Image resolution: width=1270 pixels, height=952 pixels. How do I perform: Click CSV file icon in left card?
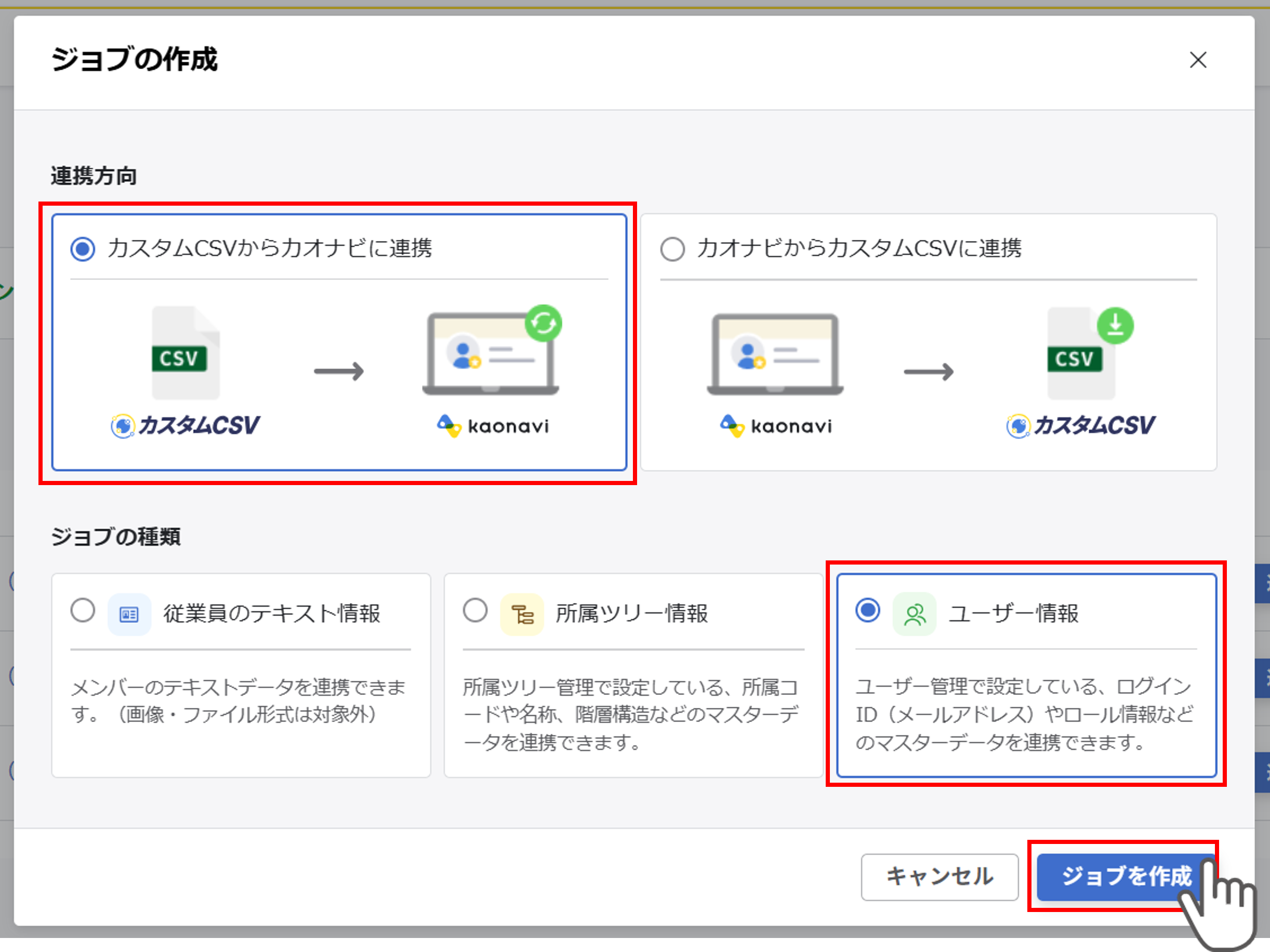click(185, 353)
